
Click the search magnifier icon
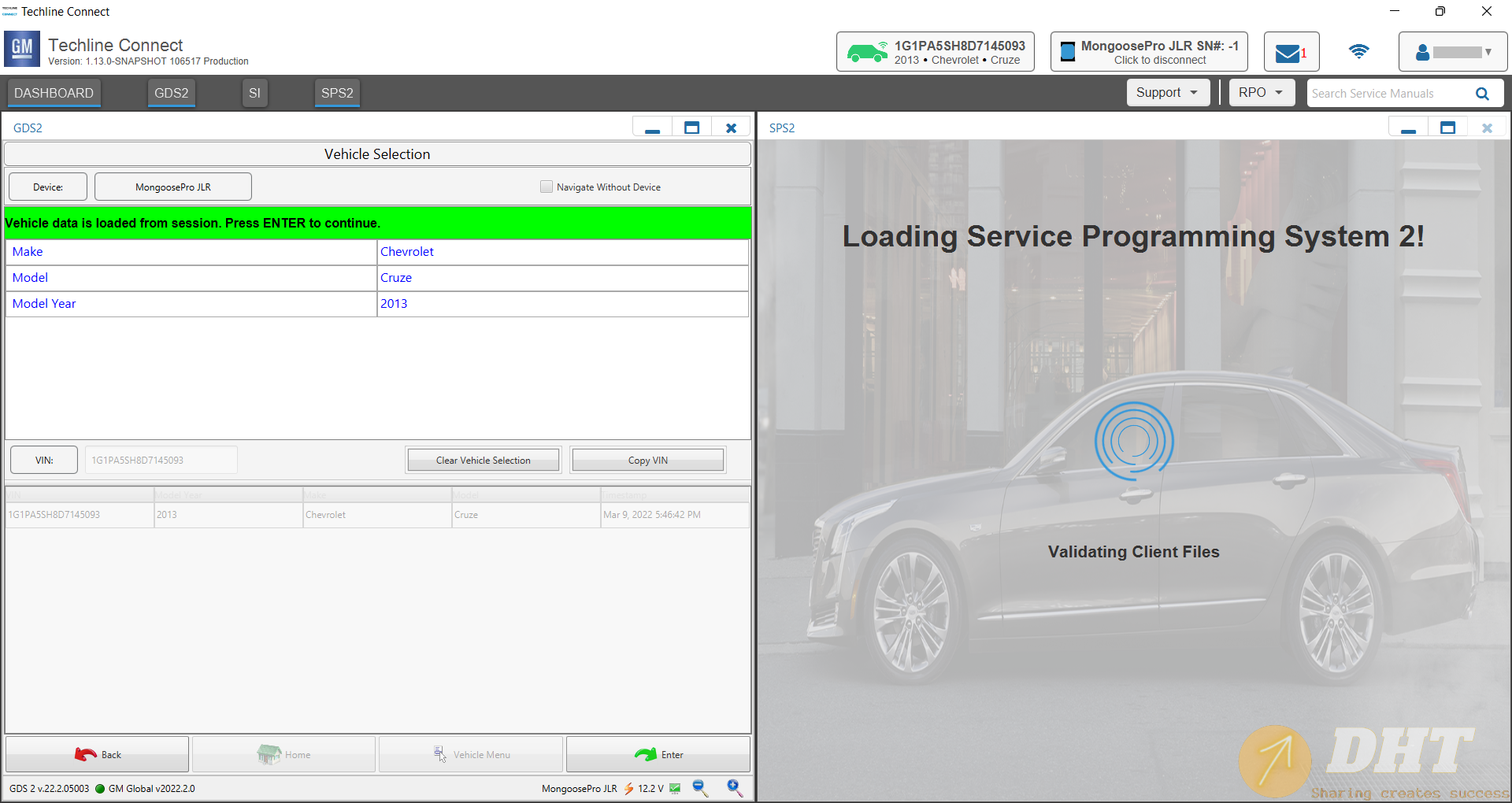pyautogui.click(x=1482, y=94)
